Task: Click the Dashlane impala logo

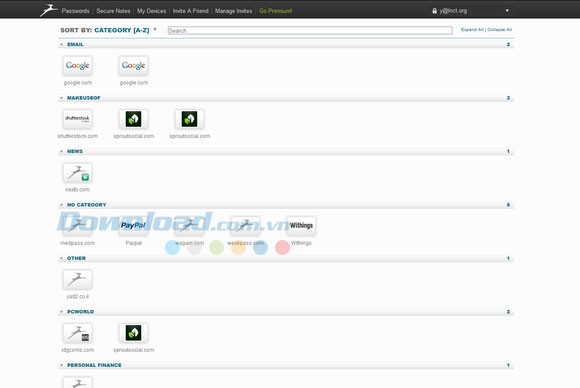Action: [x=48, y=10]
